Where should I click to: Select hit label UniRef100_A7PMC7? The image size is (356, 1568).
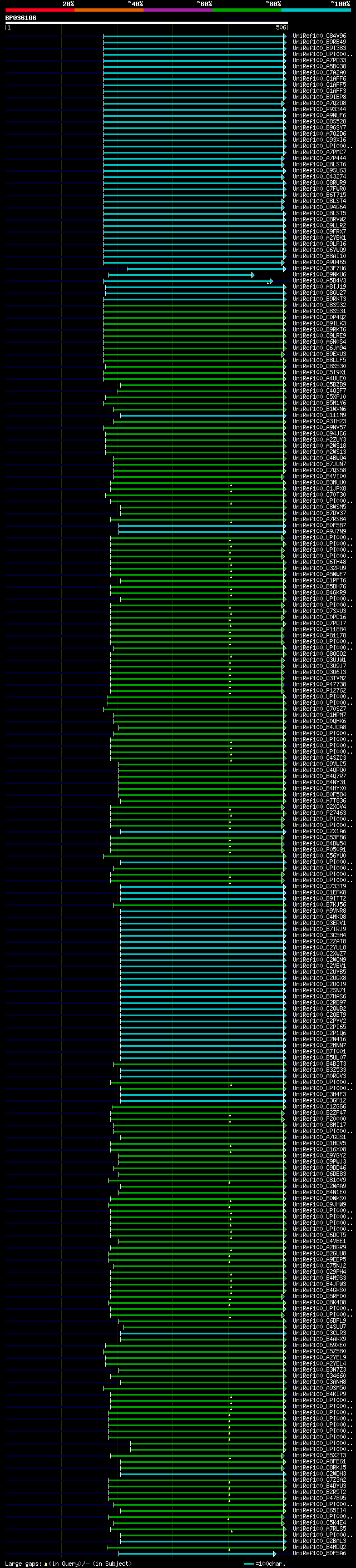[x=319, y=152]
